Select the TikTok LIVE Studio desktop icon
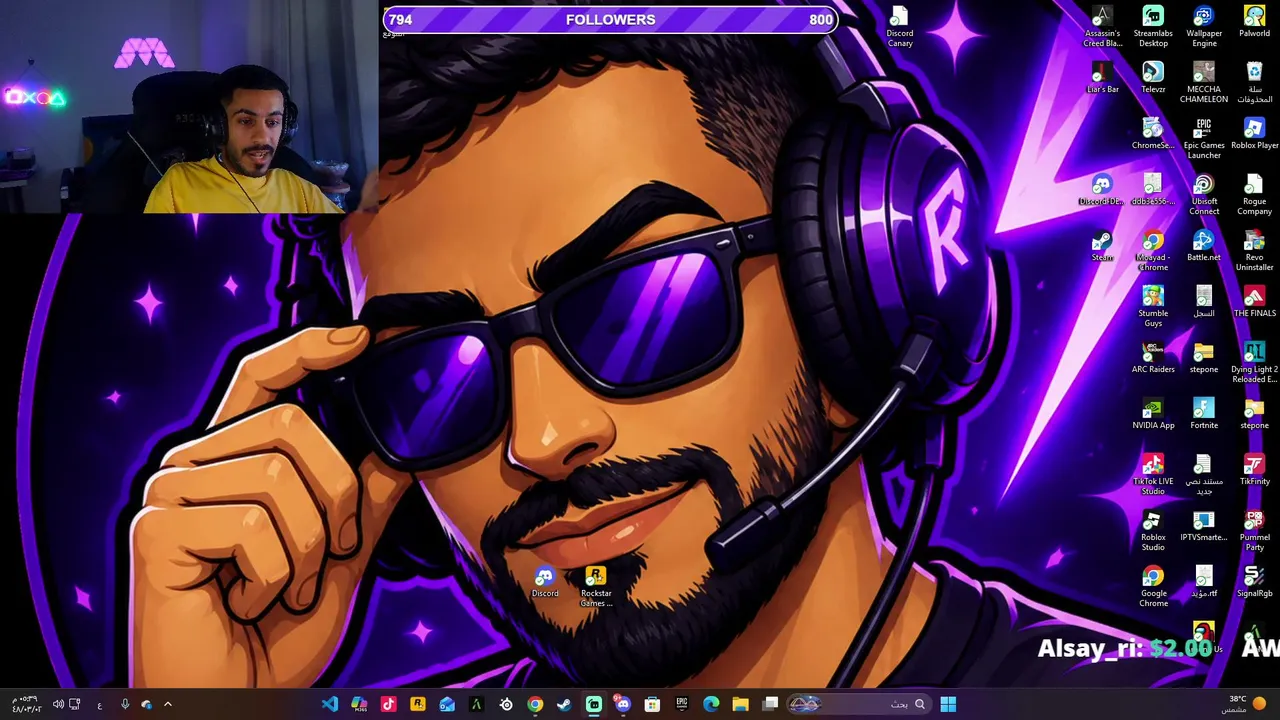 [x=1153, y=475]
